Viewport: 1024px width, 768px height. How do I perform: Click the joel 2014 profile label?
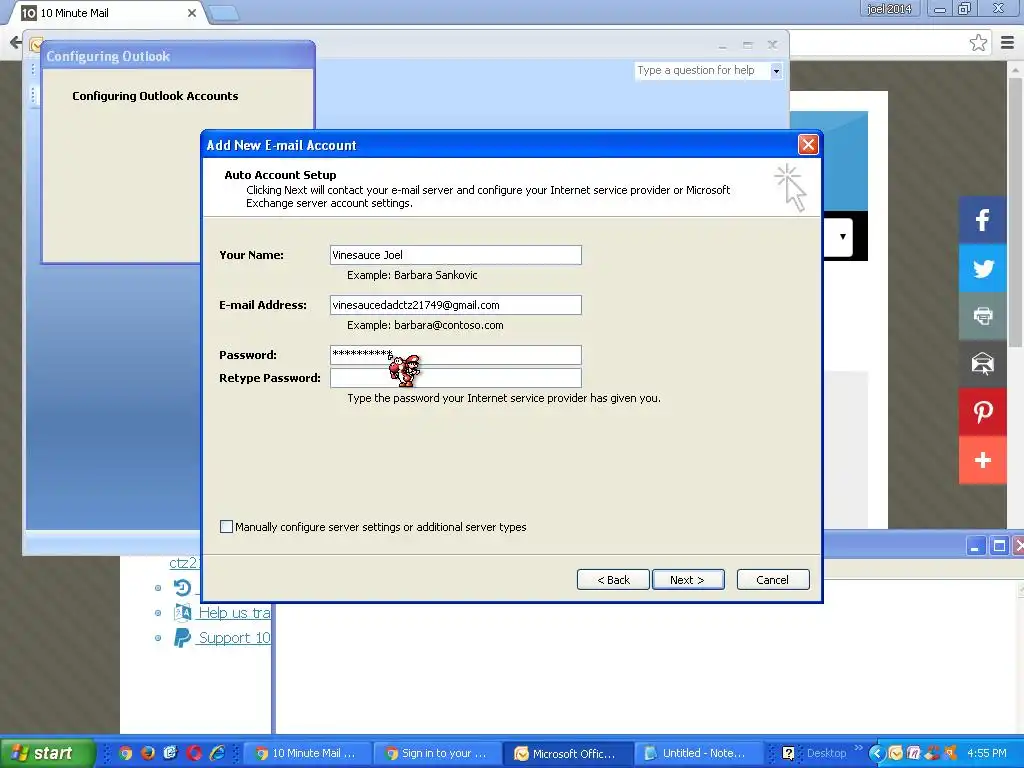pos(889,9)
